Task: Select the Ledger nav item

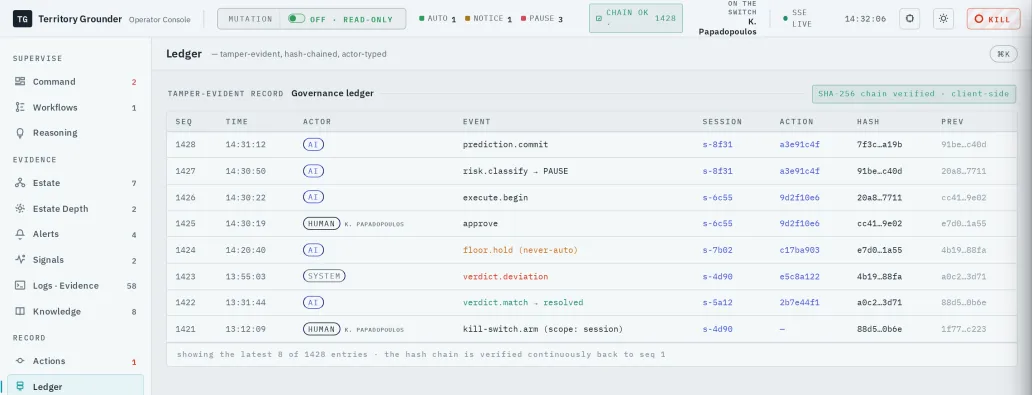Action: pyautogui.click(x=75, y=386)
